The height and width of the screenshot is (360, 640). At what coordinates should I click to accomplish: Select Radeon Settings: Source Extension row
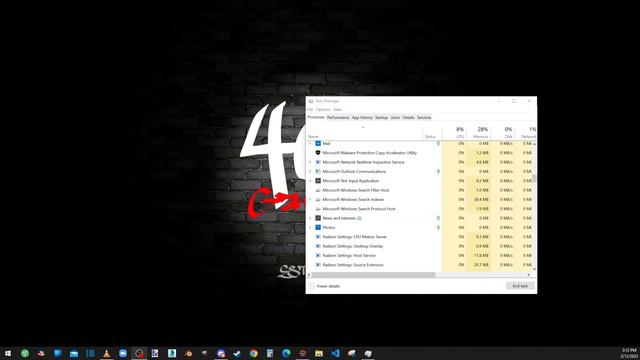click(419, 265)
